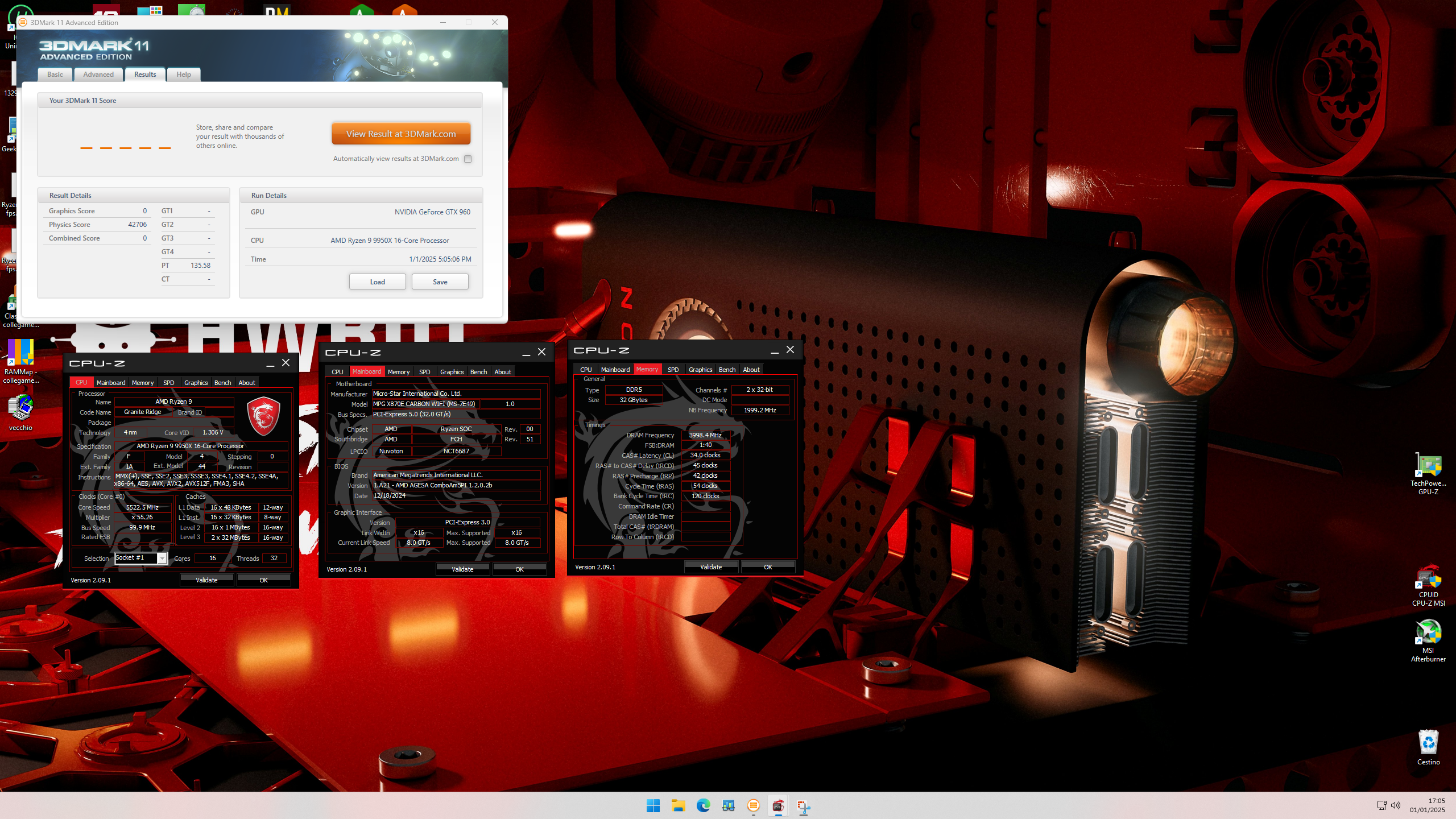This screenshot has width=1456, height=819.
Task: Click the DRAM Frequency 3998.4 MHz value
Action: coord(705,435)
